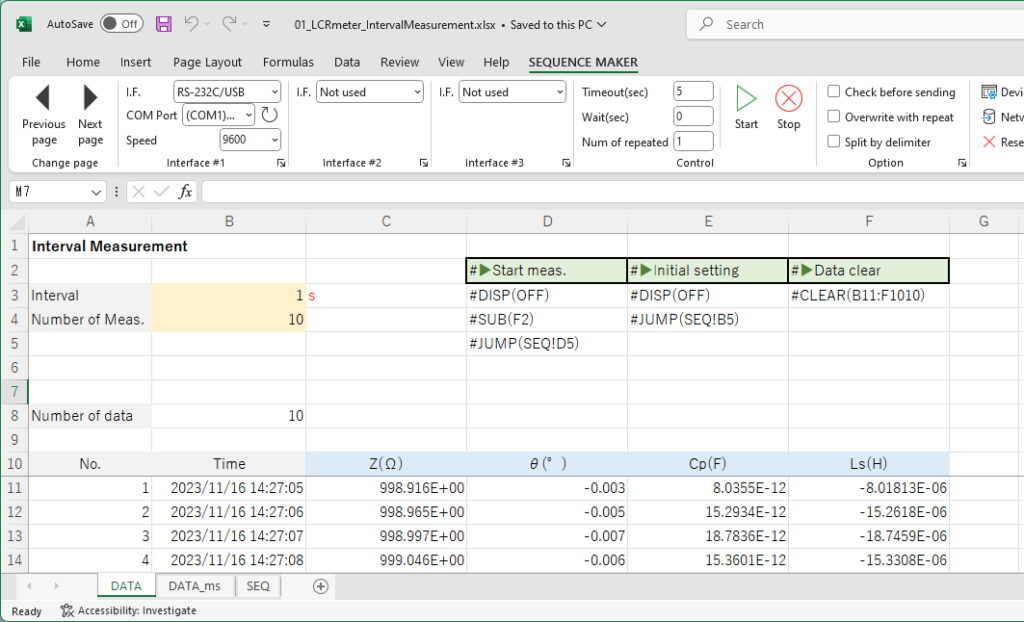Open Interface #2 dialog launcher
The image size is (1024, 622).
point(424,163)
